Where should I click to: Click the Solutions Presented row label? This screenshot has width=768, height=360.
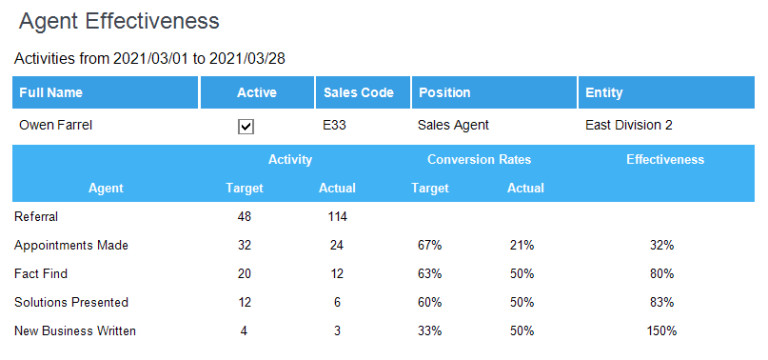(x=72, y=302)
